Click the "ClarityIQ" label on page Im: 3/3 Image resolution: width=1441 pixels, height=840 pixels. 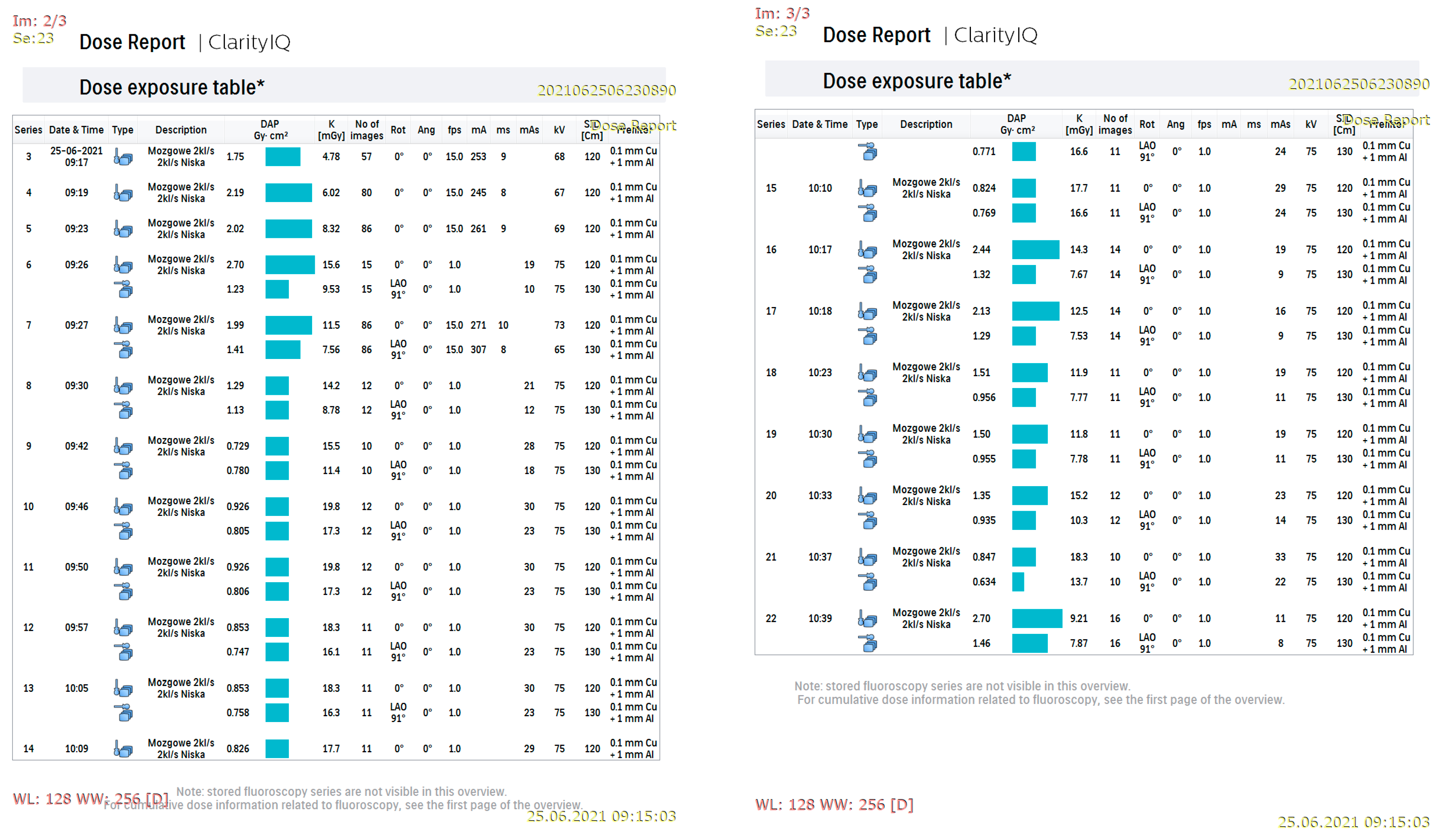tap(996, 36)
